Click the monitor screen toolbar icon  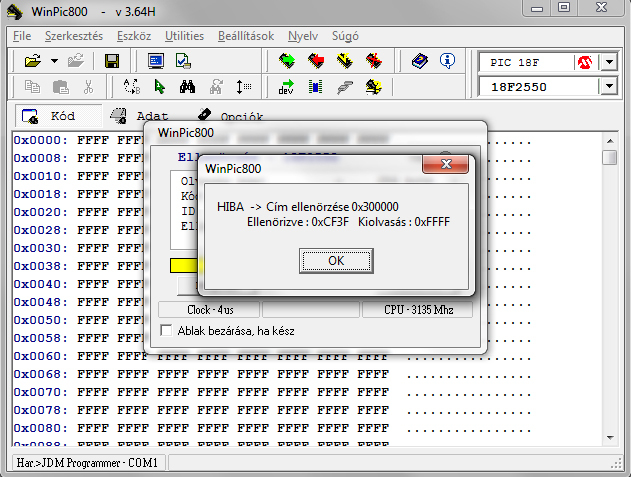point(156,61)
